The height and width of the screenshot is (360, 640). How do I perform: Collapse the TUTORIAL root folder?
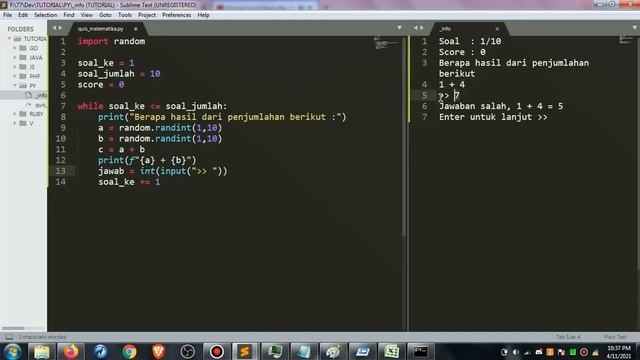pos(9,39)
